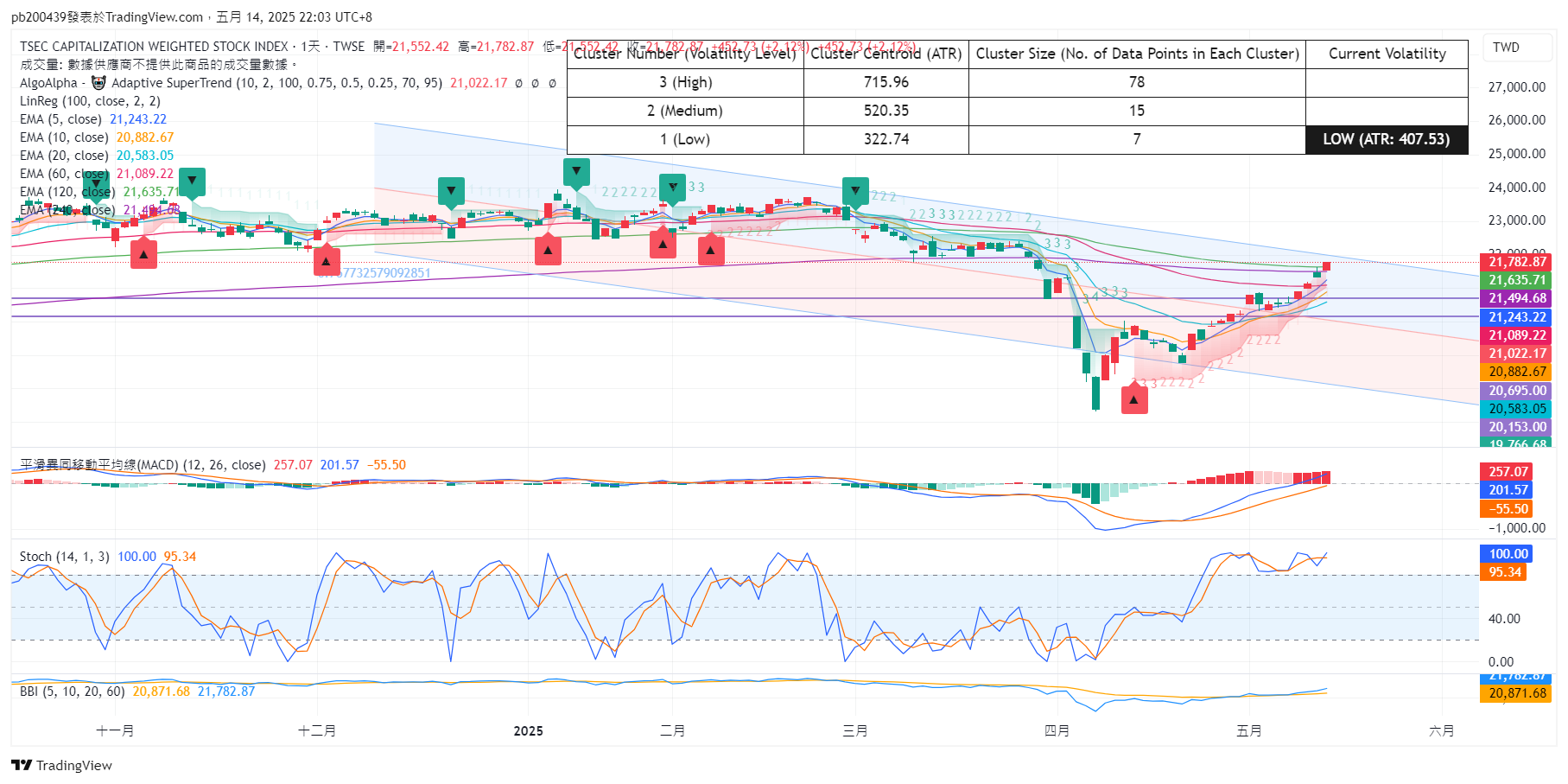Image resolution: width=1568 pixels, height=784 pixels.
Task: Click the red up-arrow marker above November
Action: click(x=143, y=253)
